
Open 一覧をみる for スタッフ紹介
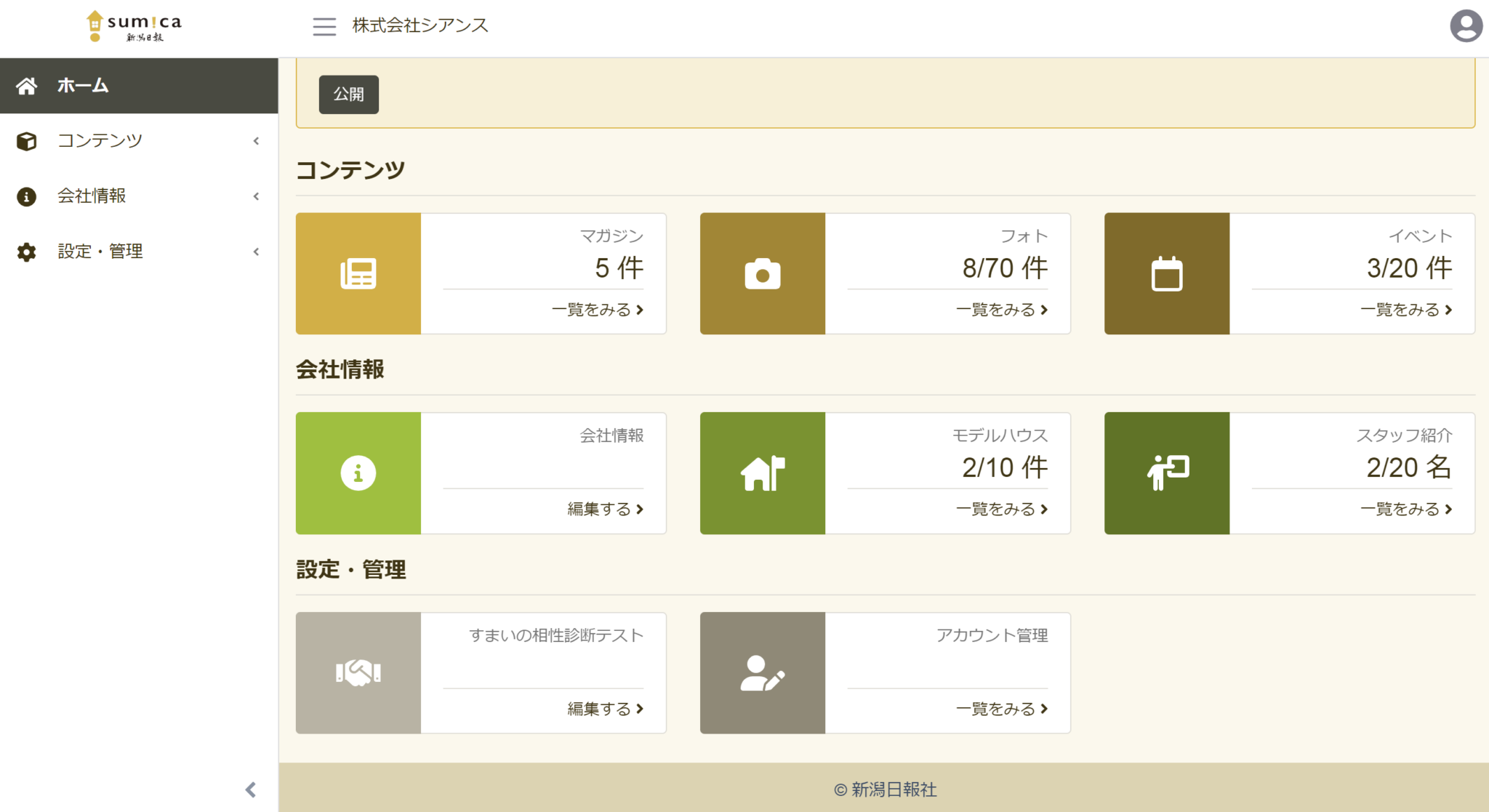pos(1406,509)
